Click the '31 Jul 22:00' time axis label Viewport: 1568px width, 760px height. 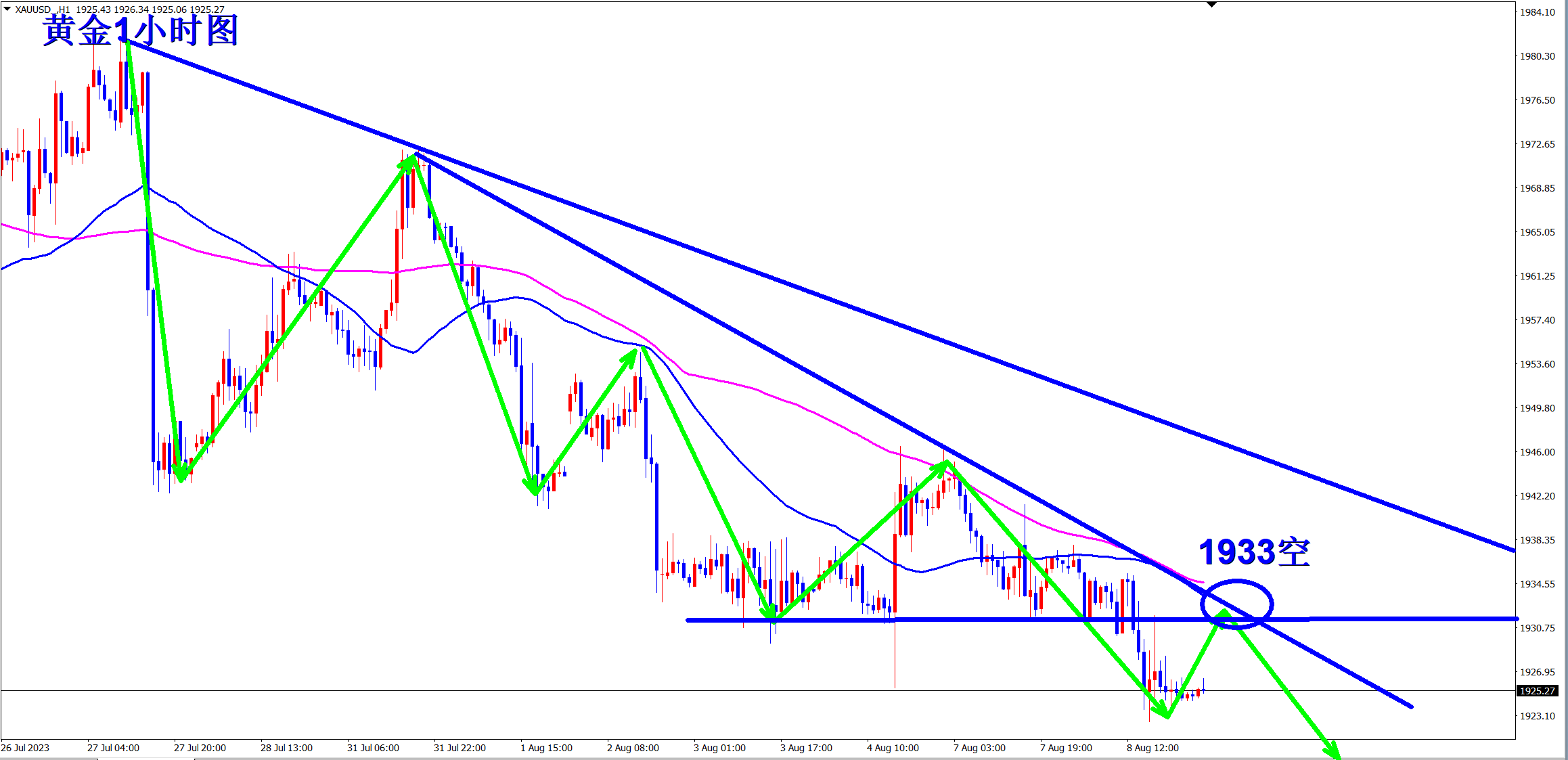coord(460,748)
